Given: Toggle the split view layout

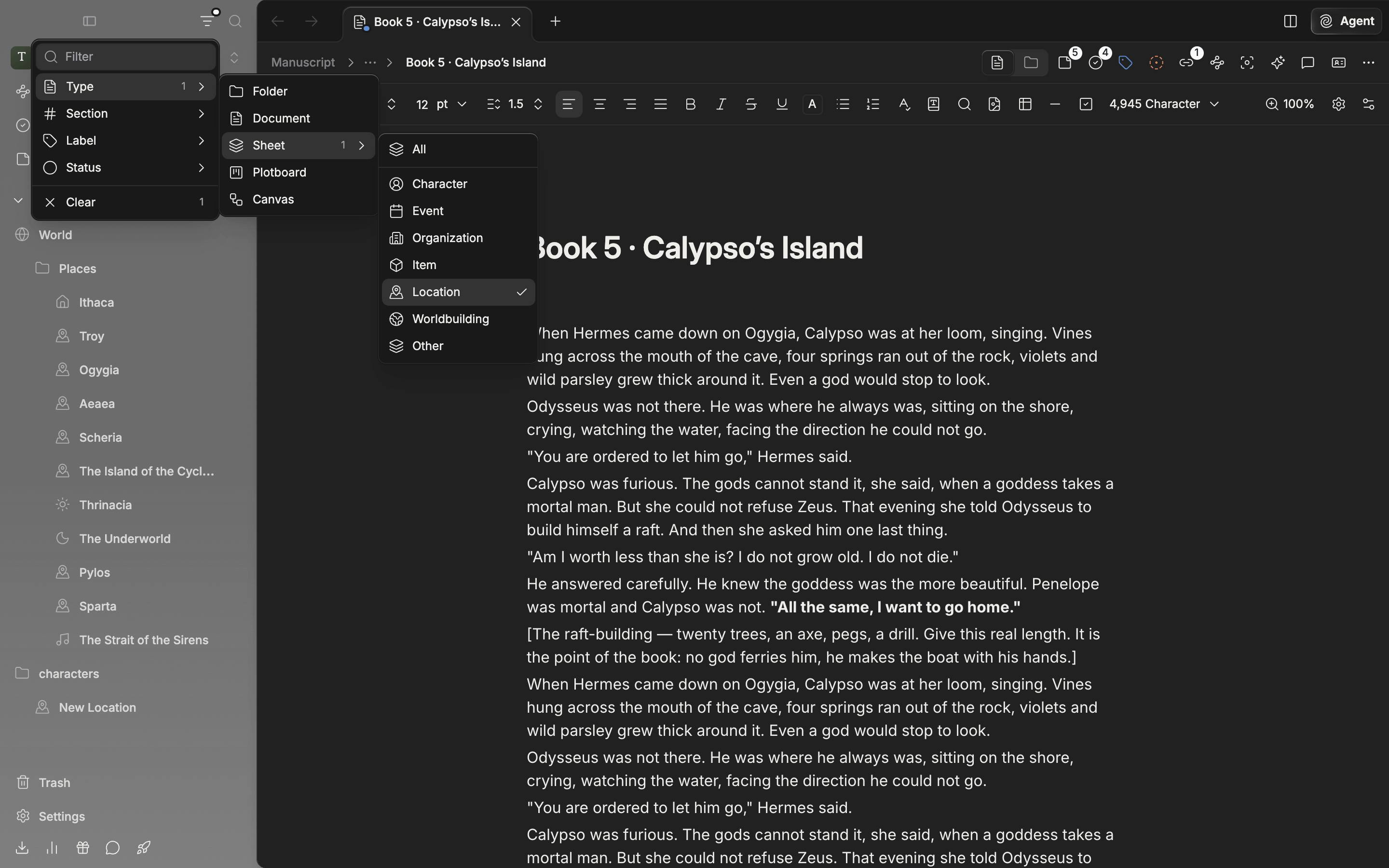Looking at the screenshot, I should tap(1290, 21).
